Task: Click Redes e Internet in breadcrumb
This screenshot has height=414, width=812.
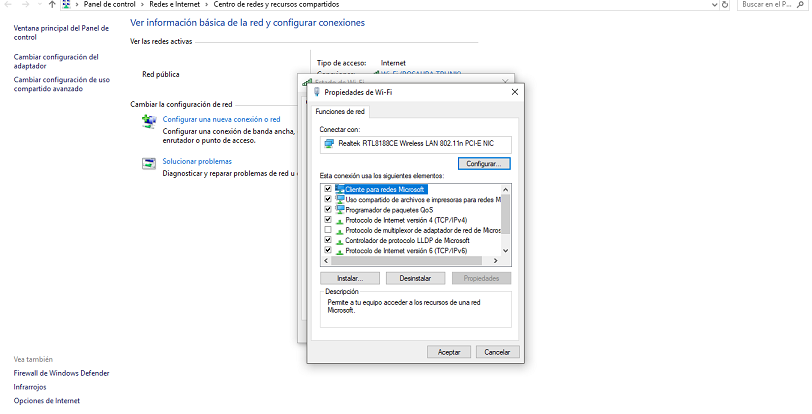Action: (175, 4)
